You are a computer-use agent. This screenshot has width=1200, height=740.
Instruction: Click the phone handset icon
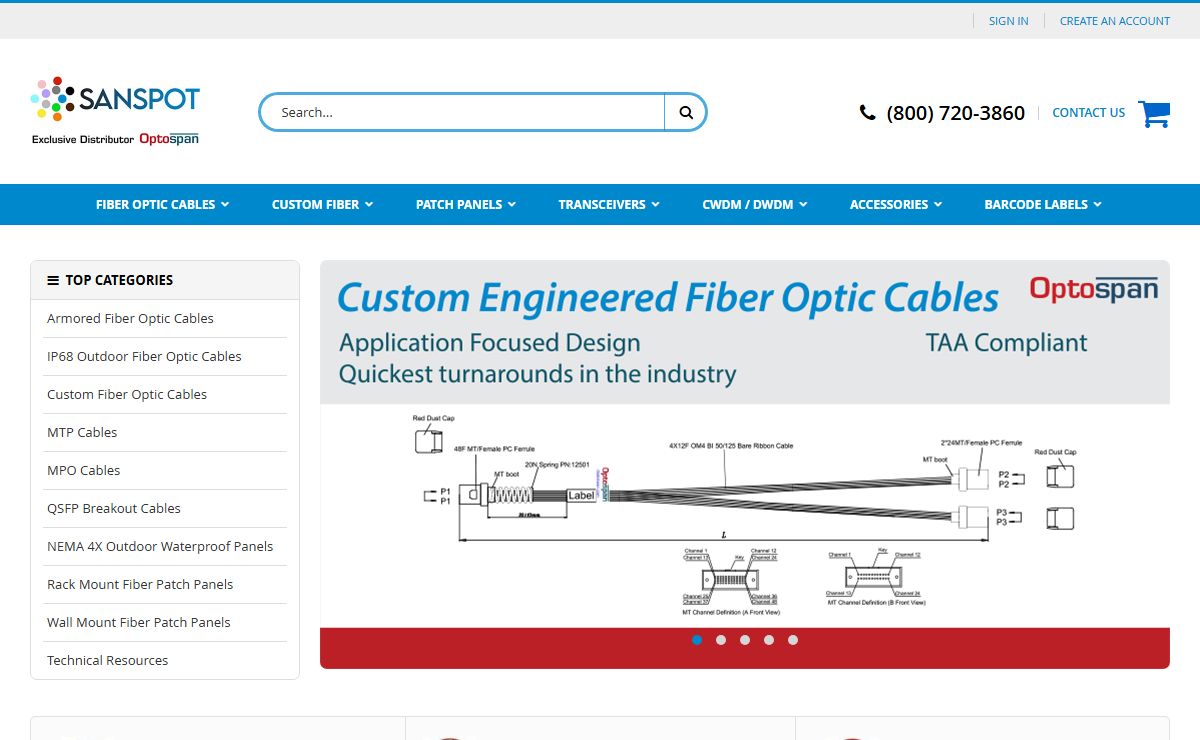(867, 113)
